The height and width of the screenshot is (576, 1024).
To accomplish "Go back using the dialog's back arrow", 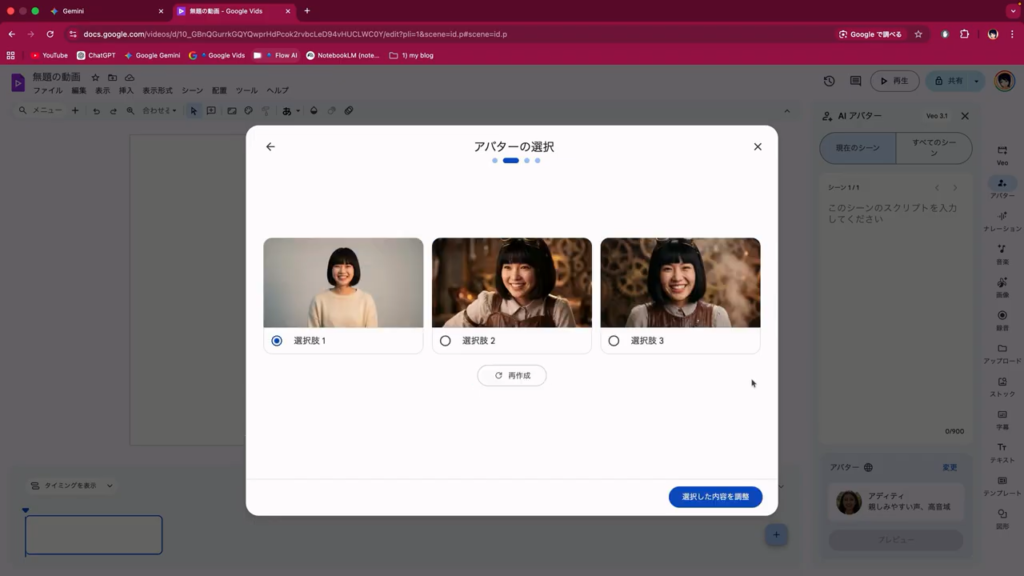I will (x=270, y=147).
